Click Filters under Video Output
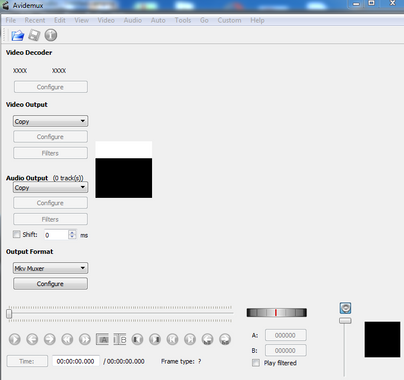The width and height of the screenshot is (404, 380). pos(50,153)
